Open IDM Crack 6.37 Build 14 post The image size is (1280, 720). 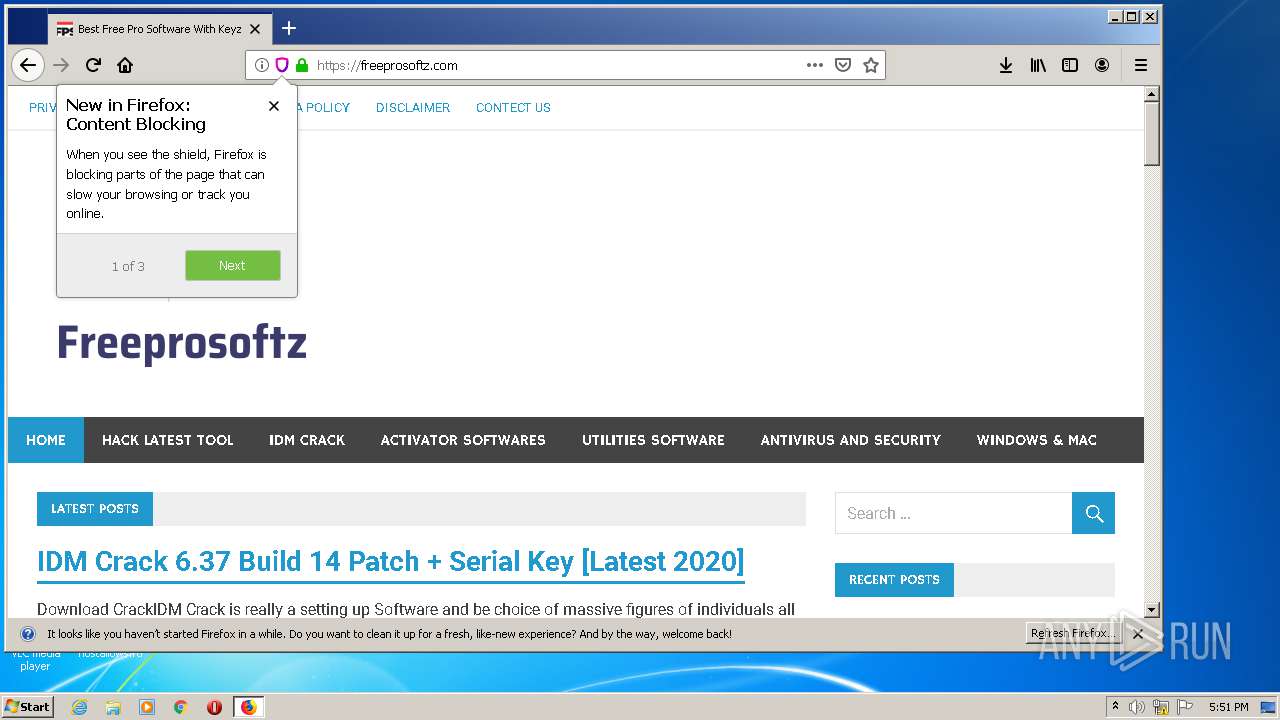(x=391, y=561)
